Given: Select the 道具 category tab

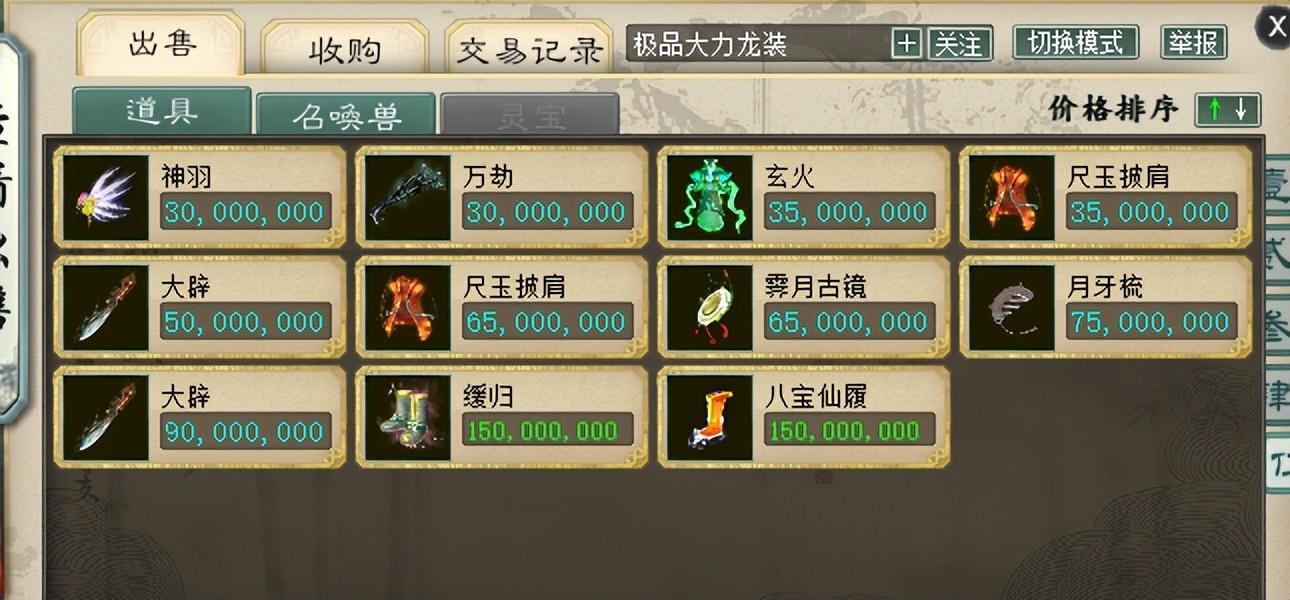Looking at the screenshot, I should click(162, 111).
